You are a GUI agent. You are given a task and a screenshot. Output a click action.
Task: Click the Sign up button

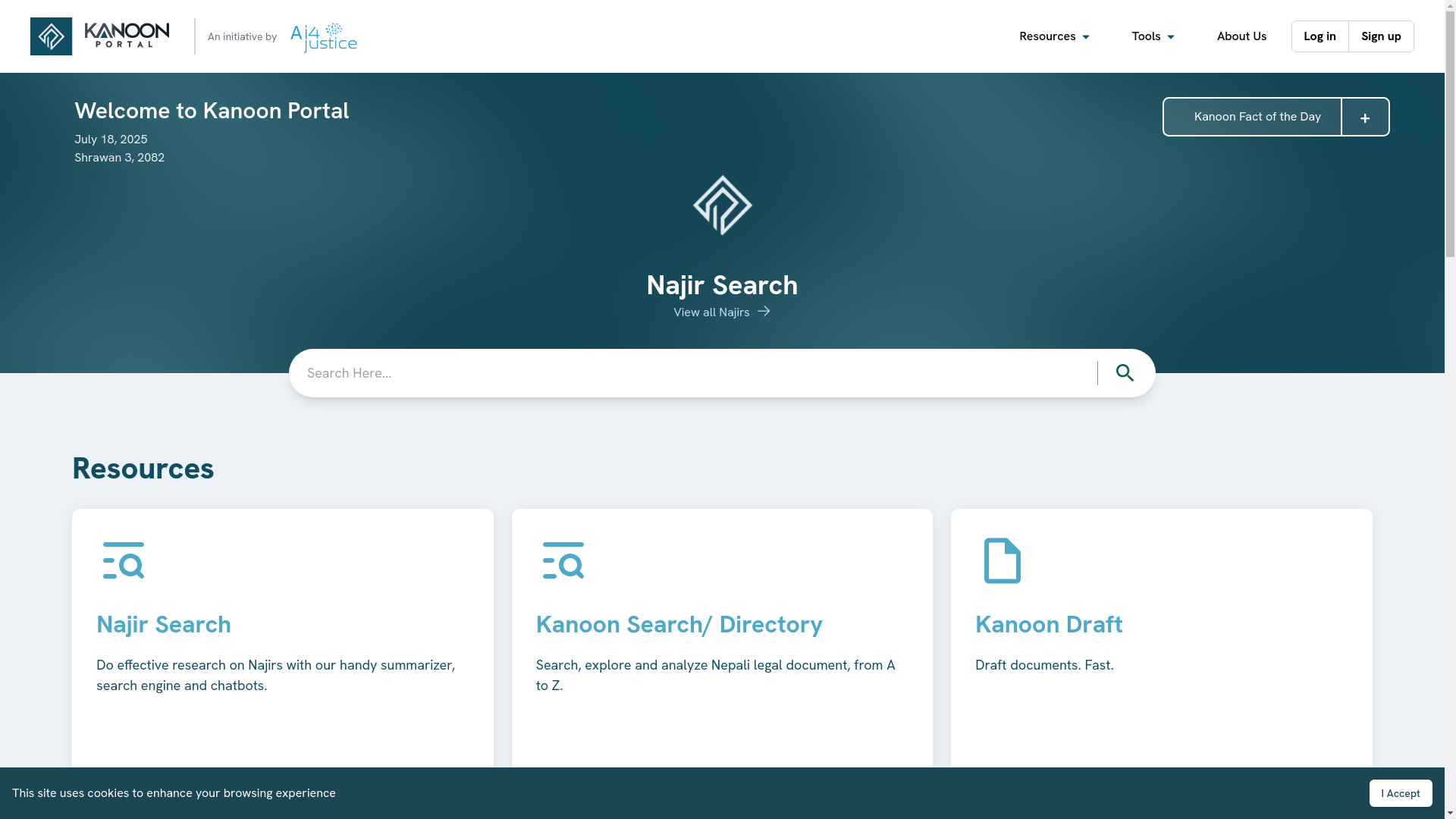[1381, 36]
